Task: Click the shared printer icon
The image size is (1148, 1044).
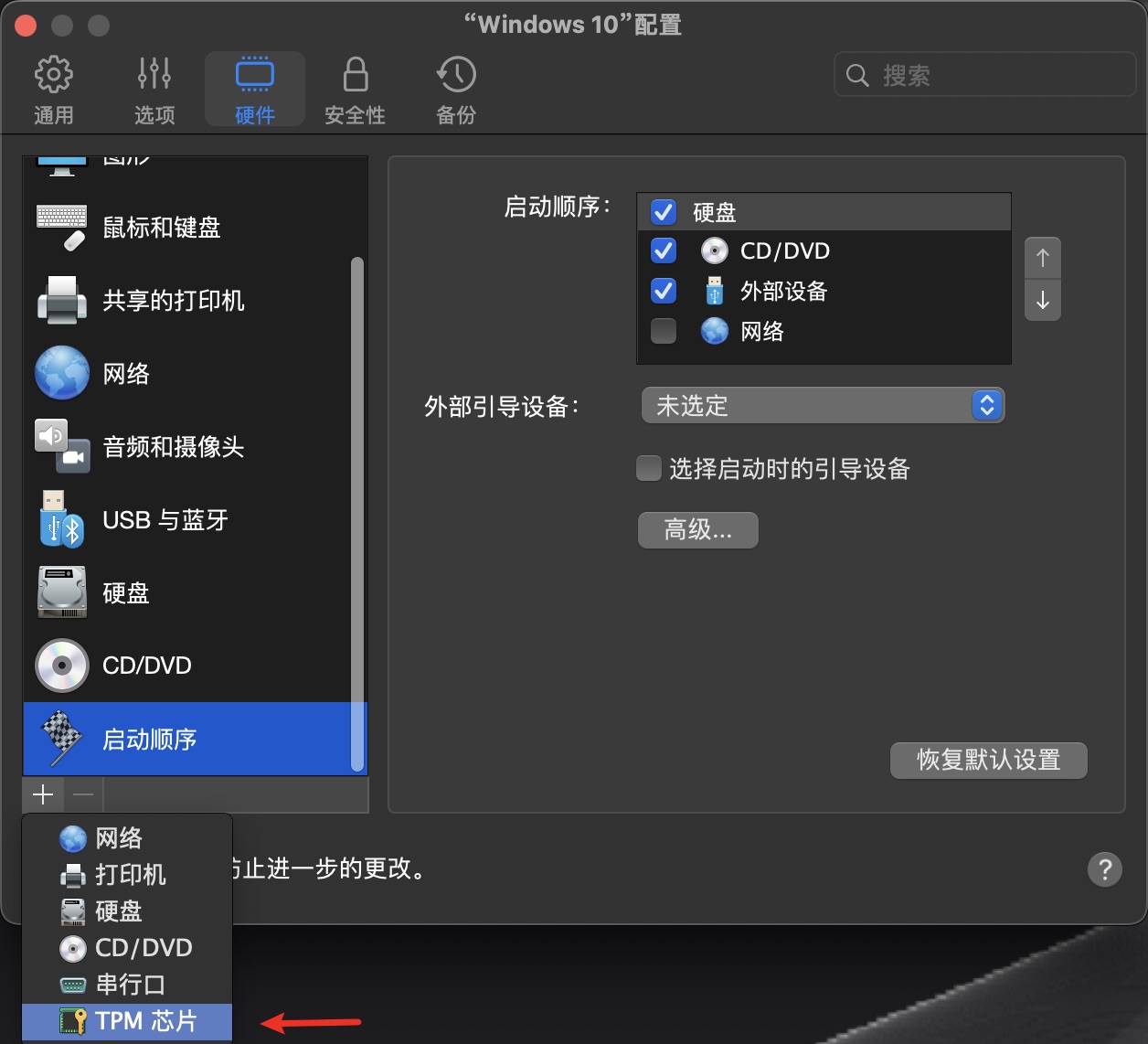Action: click(62, 301)
